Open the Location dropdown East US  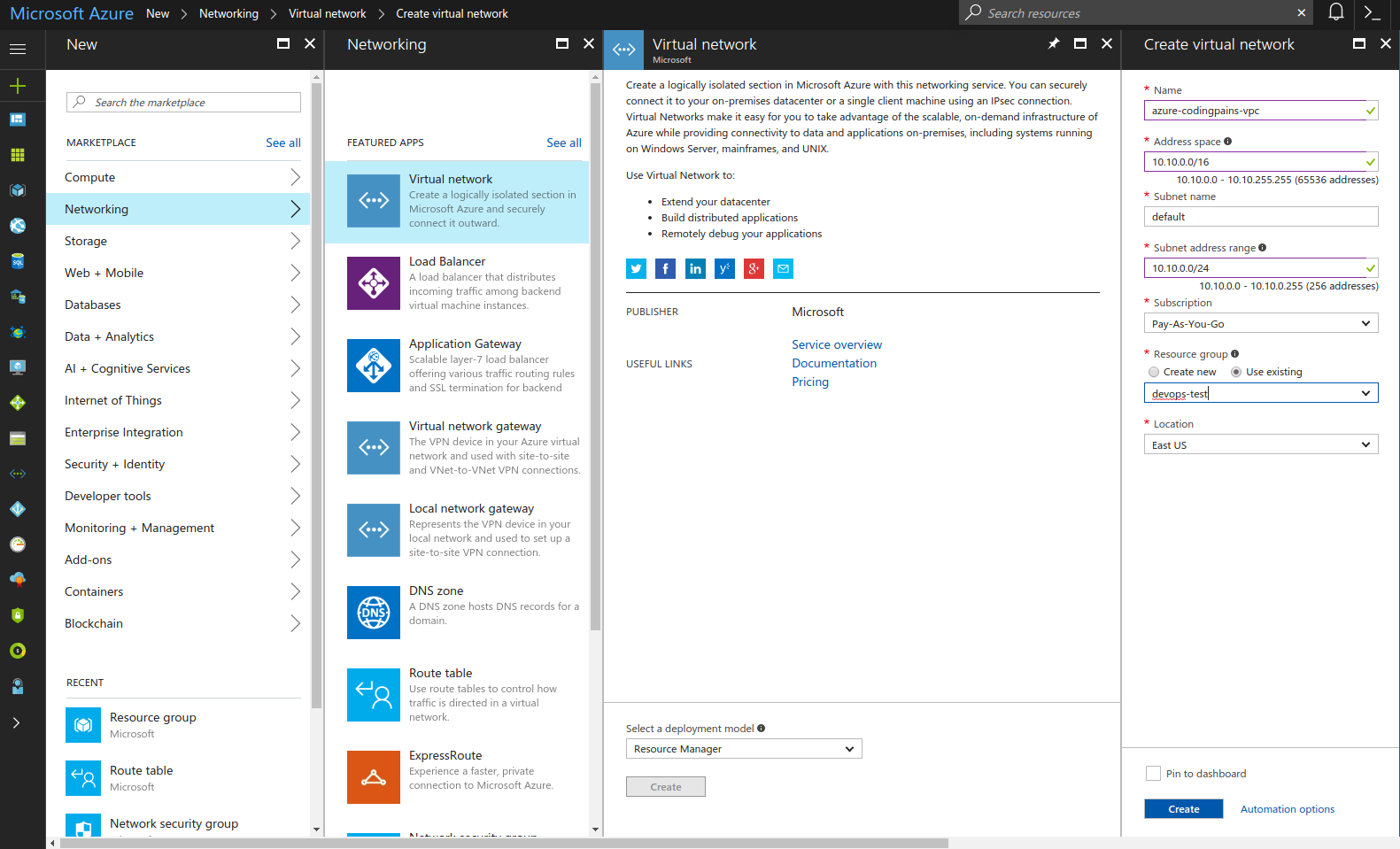1261,444
